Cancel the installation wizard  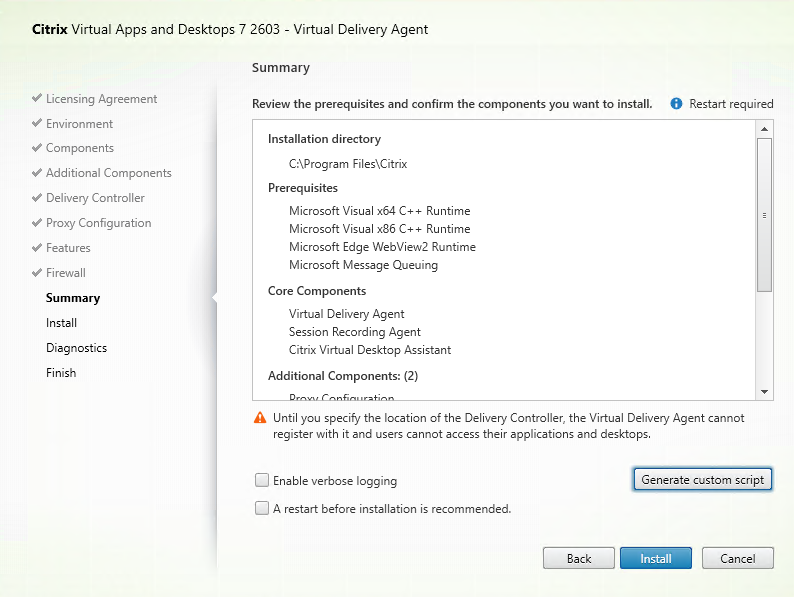click(738, 559)
